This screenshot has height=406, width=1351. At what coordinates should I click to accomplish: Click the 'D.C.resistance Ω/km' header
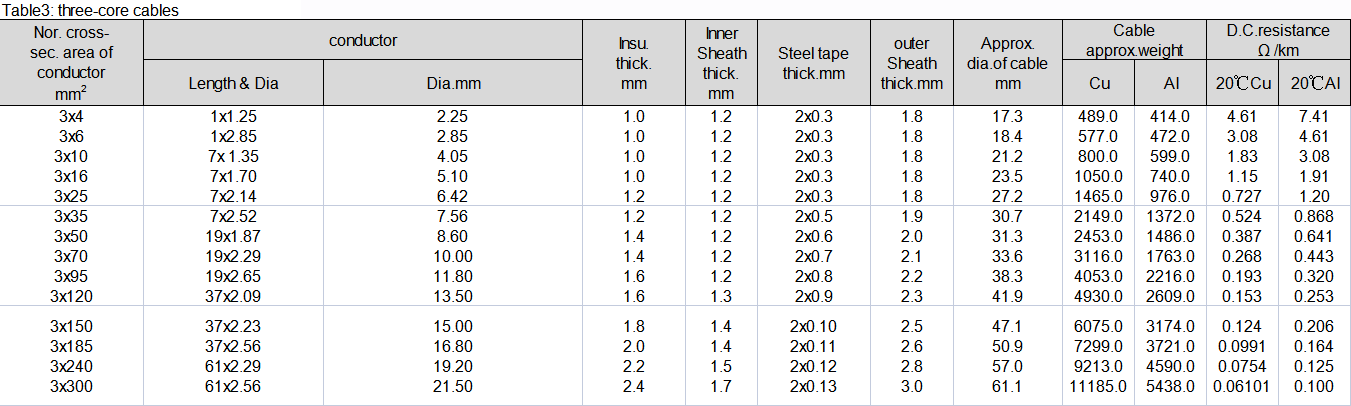click(x=1278, y=40)
